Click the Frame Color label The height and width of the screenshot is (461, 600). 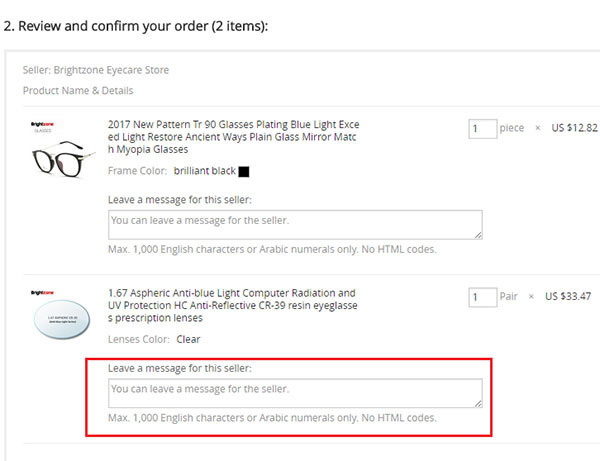coord(137,171)
